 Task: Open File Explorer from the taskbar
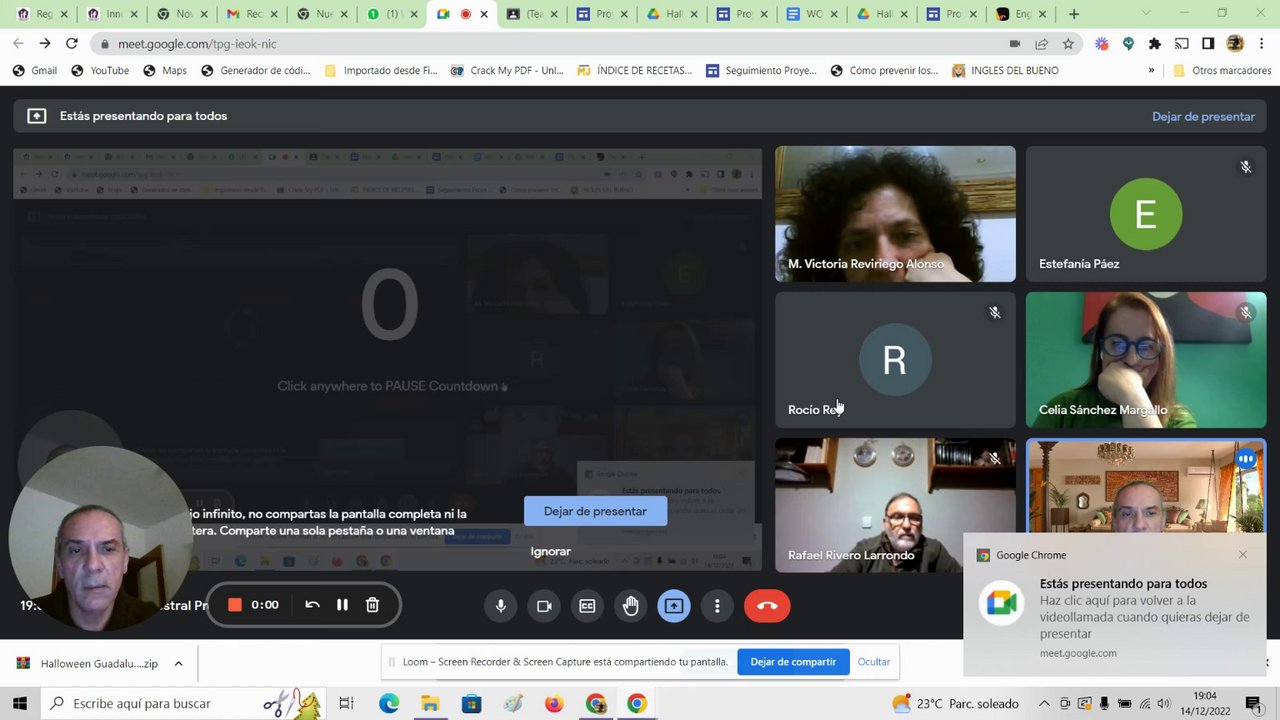(x=430, y=704)
